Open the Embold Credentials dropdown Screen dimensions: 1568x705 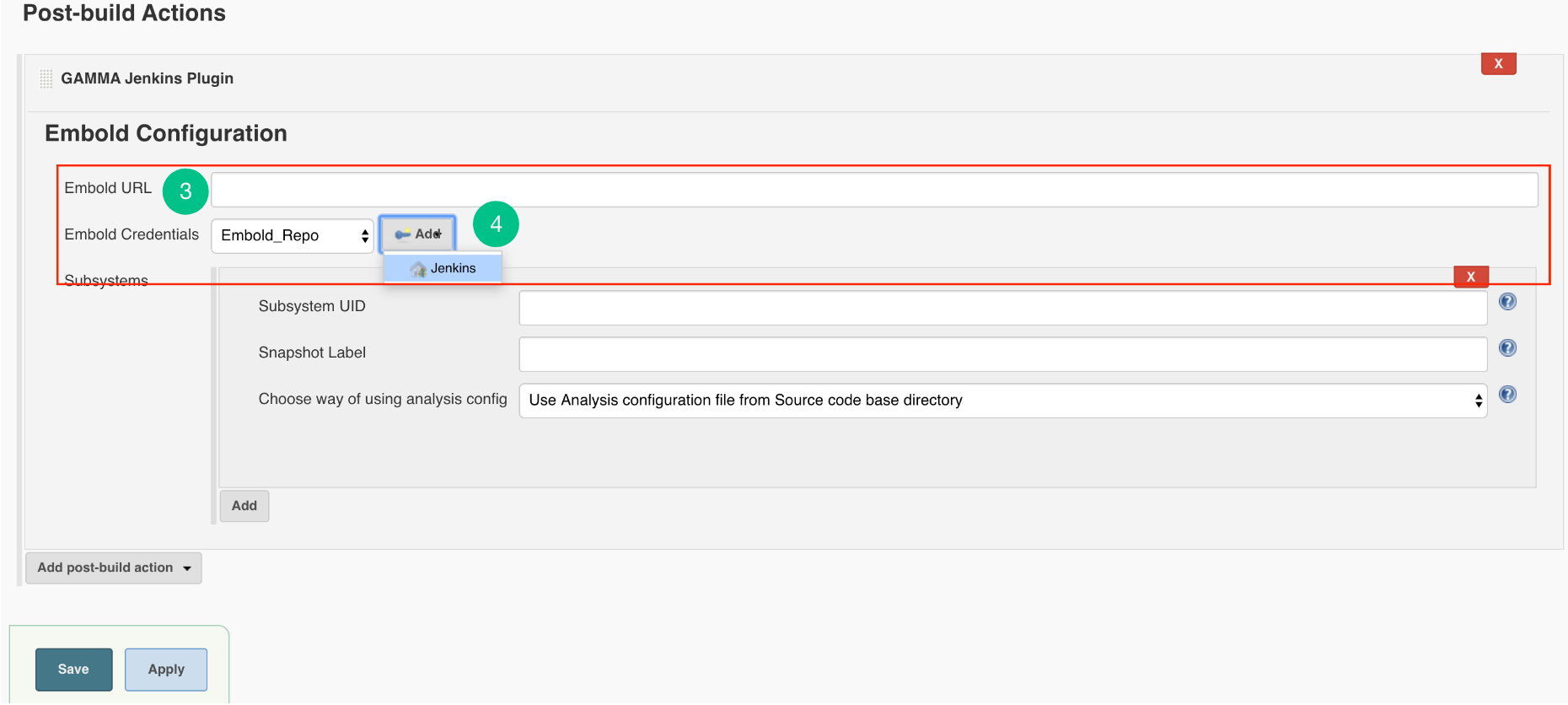tap(292, 235)
